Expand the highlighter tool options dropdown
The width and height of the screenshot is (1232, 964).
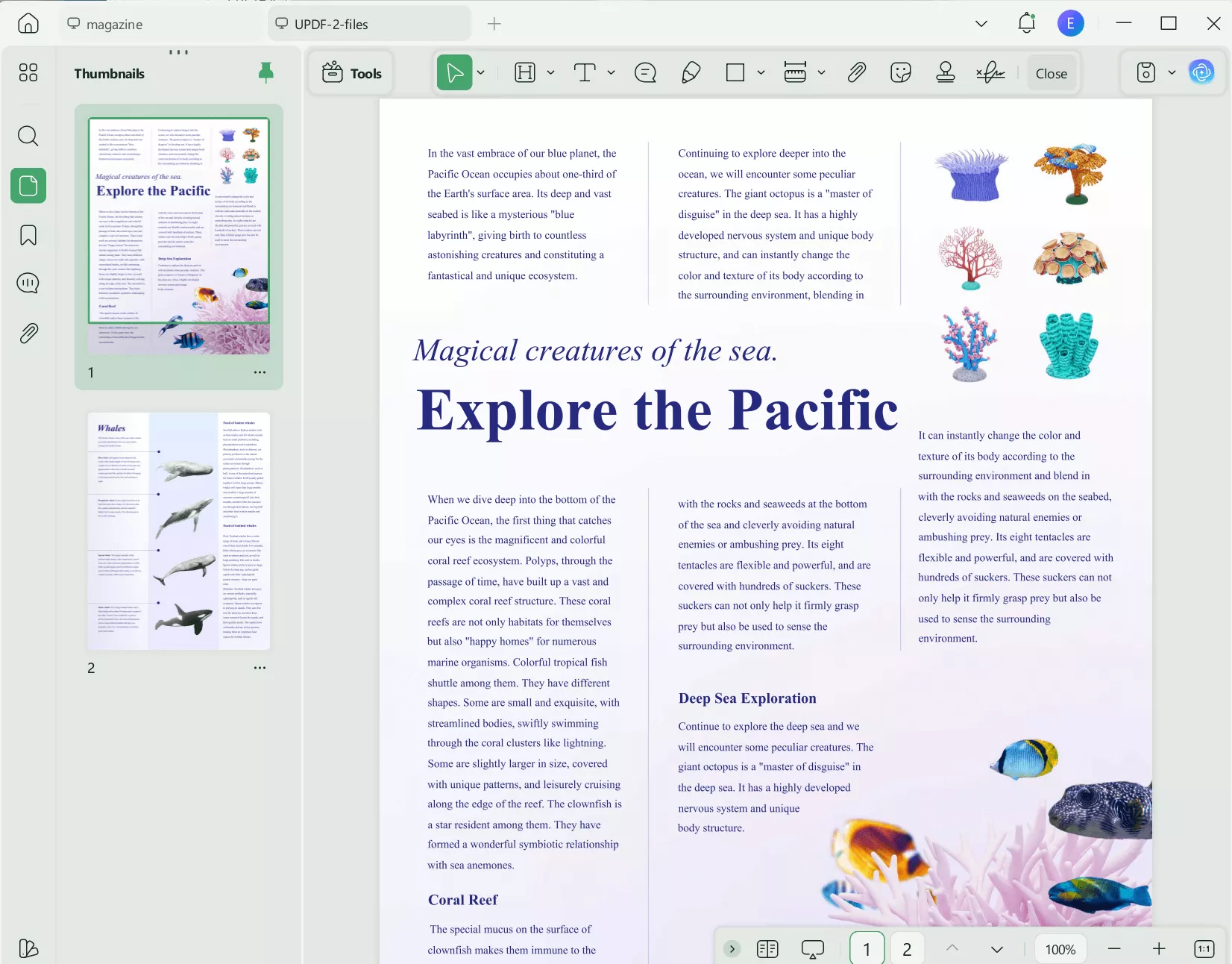tap(550, 73)
